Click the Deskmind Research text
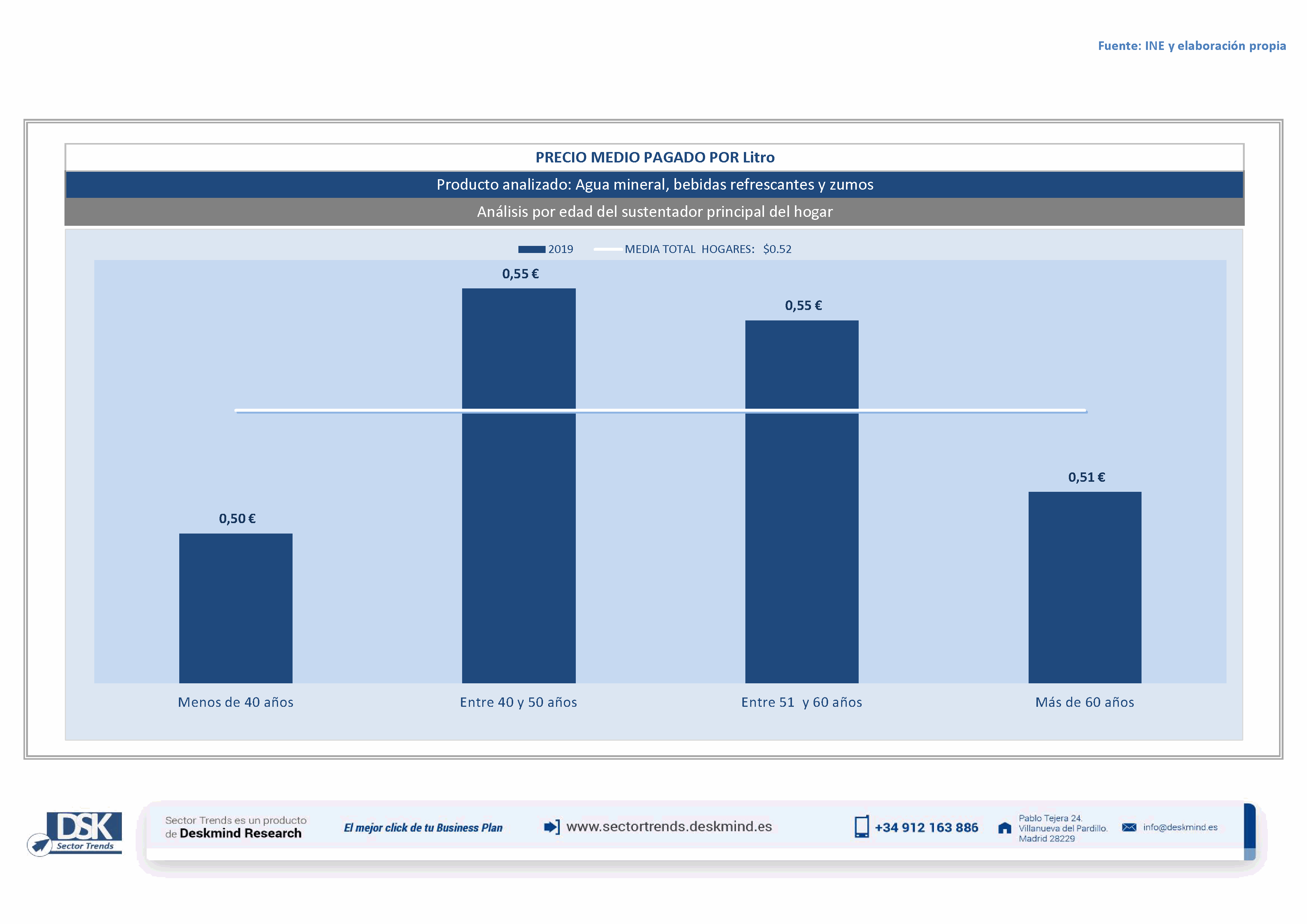This screenshot has height=924, width=1307. [240, 833]
